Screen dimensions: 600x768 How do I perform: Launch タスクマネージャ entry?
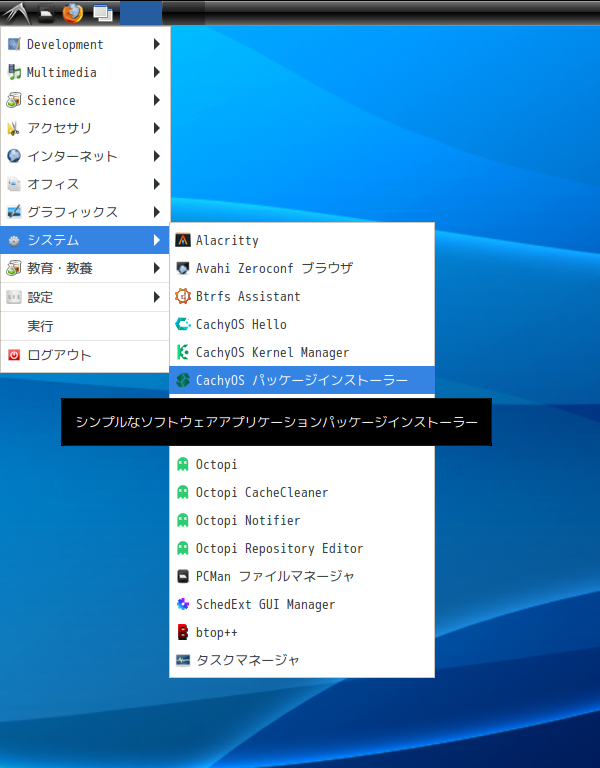(302, 660)
